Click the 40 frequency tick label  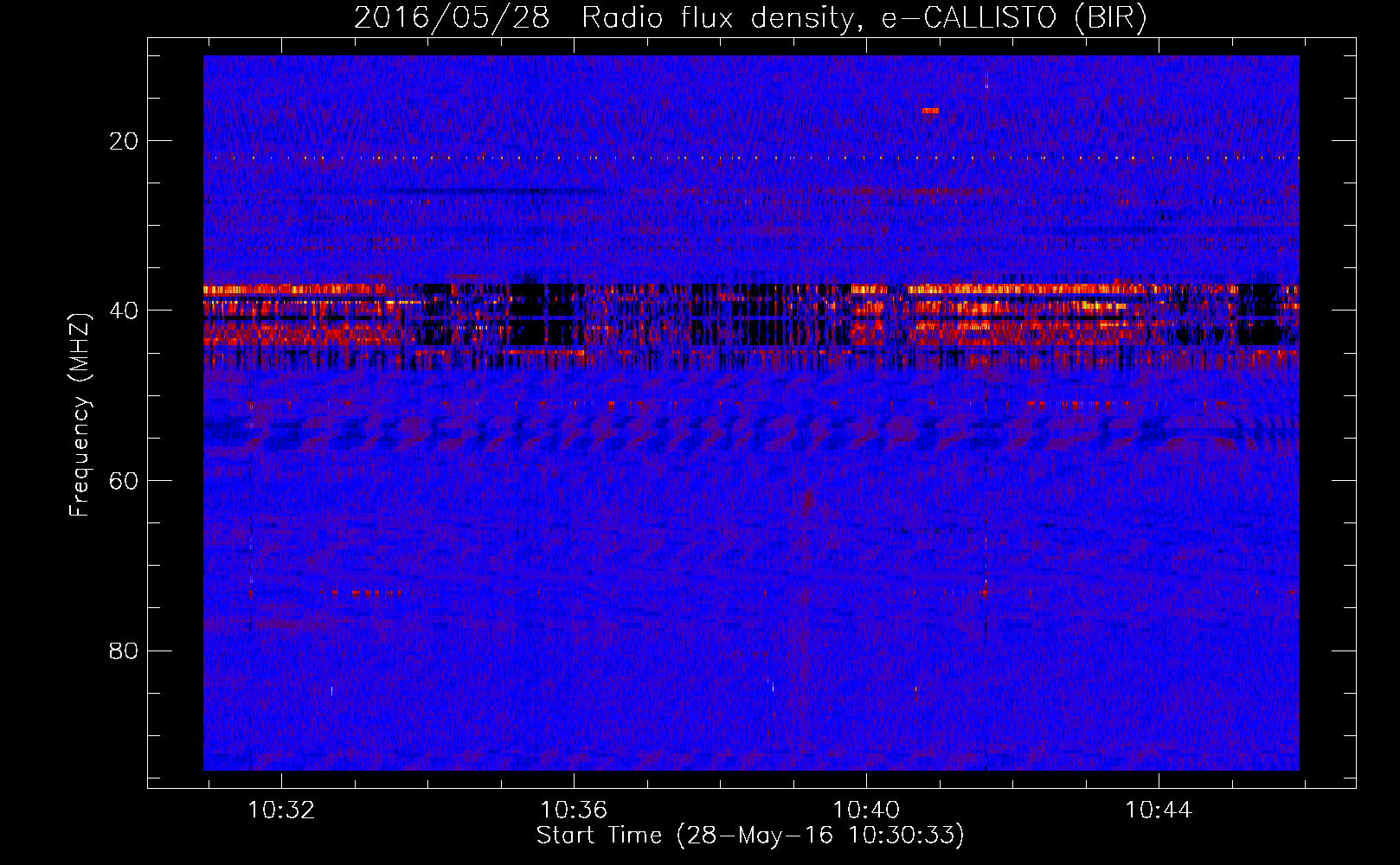[124, 311]
